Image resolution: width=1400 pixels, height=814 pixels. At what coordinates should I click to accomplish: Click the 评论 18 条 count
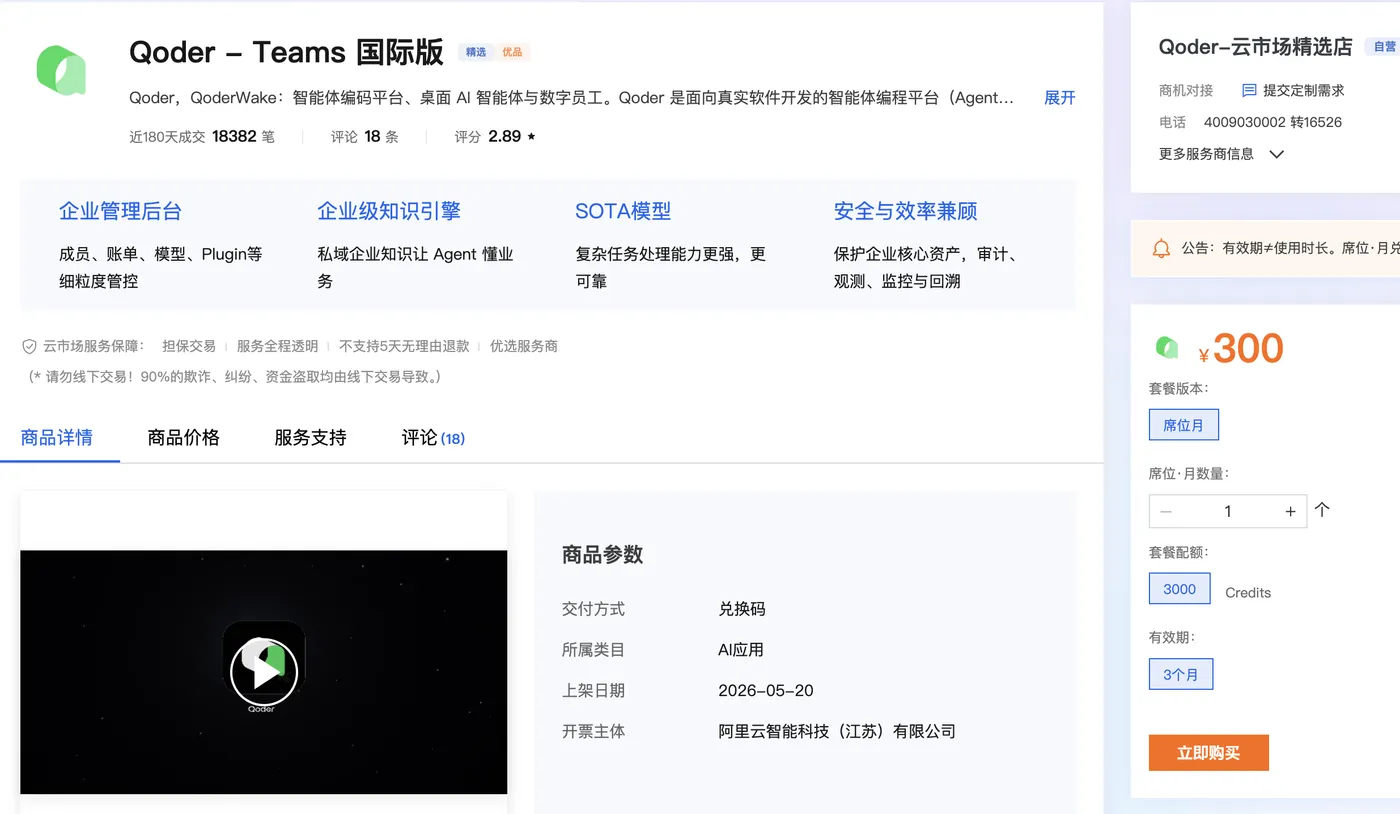pos(365,137)
